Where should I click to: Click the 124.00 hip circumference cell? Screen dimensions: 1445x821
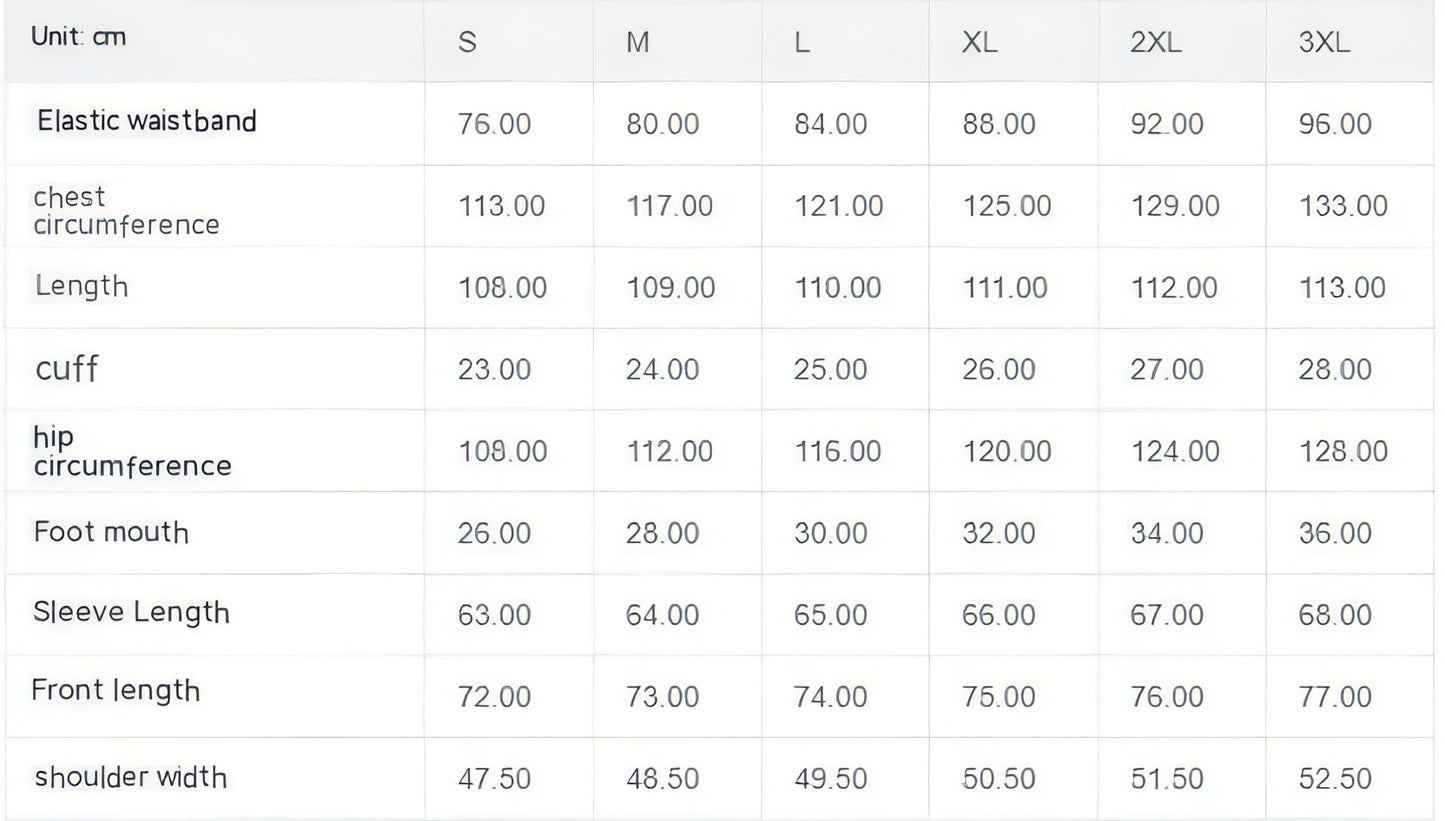coord(1175,451)
